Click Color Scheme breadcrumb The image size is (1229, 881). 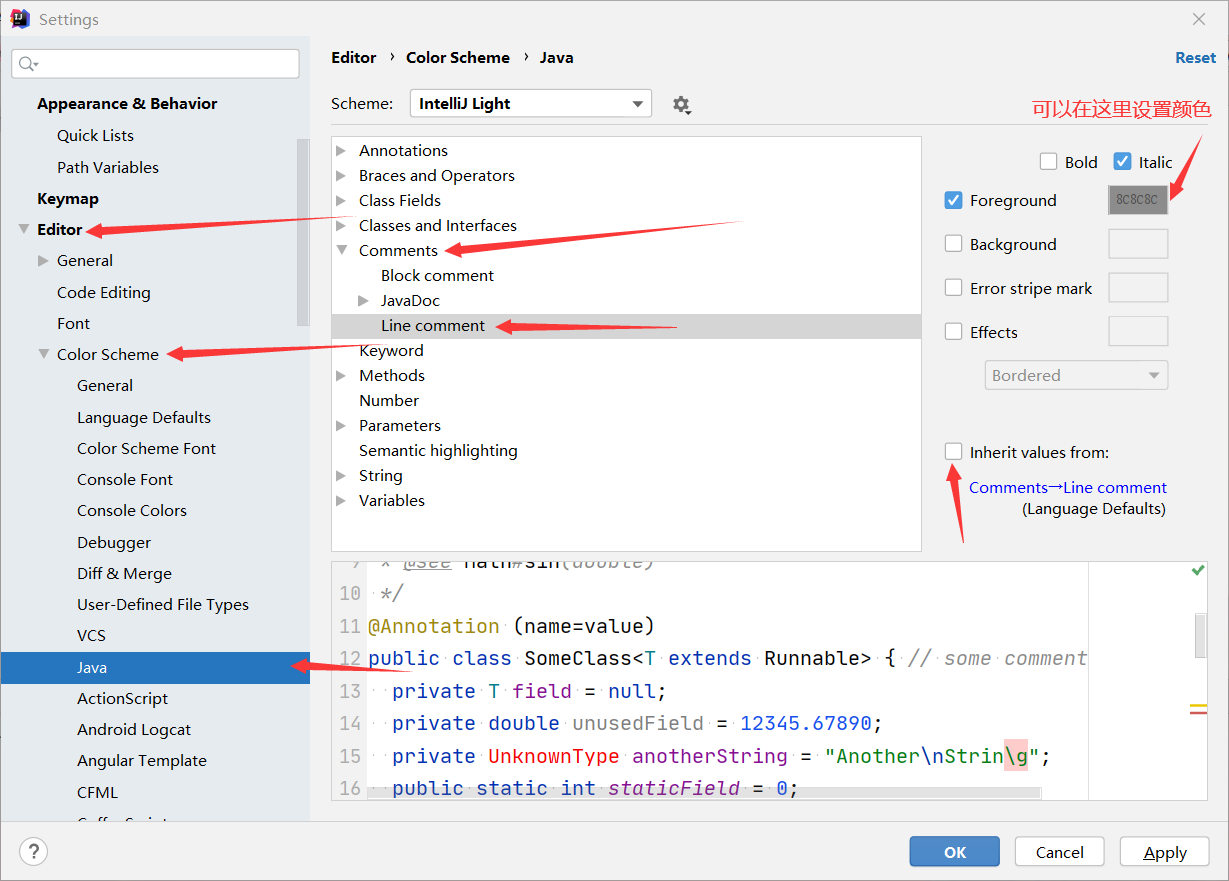pos(458,57)
